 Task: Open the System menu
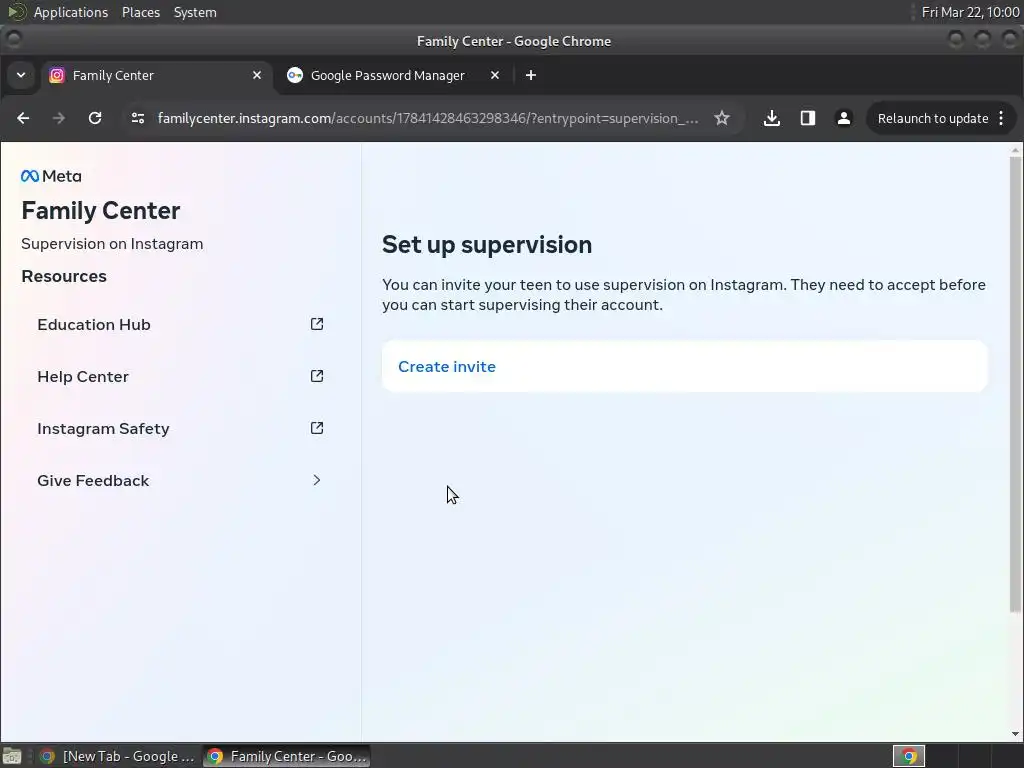[x=195, y=12]
